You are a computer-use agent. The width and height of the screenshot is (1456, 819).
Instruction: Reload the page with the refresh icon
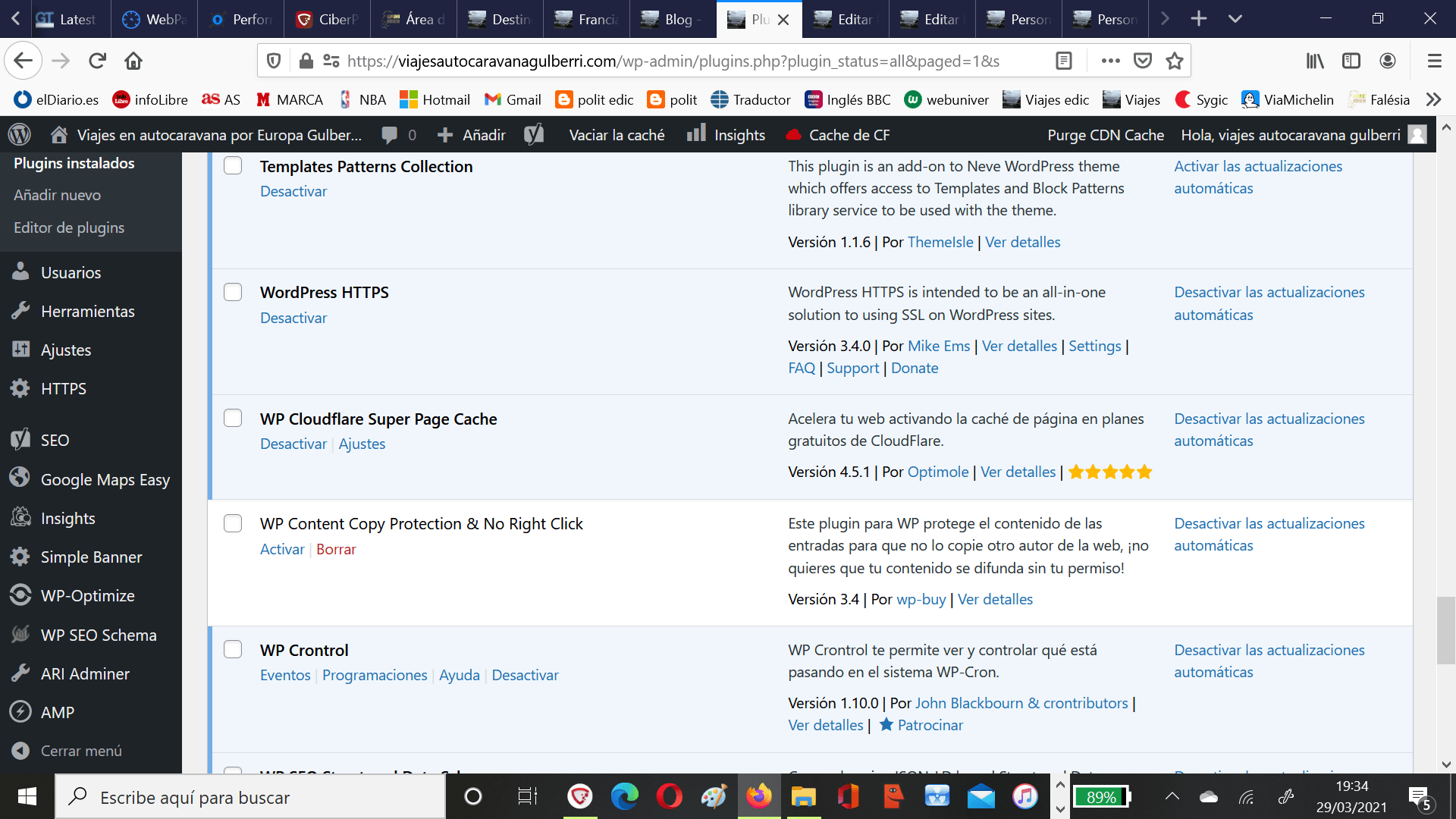[97, 61]
